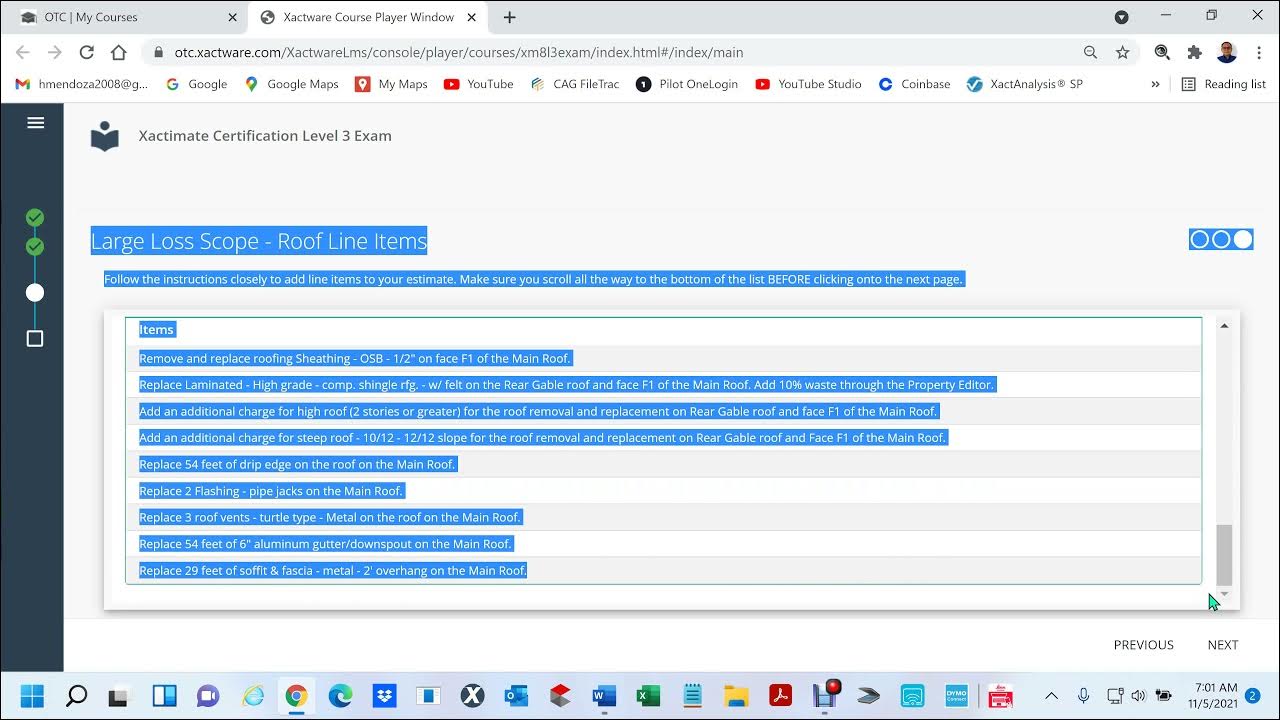
Task: Show hidden system tray icons
Action: pyautogui.click(x=1051, y=695)
